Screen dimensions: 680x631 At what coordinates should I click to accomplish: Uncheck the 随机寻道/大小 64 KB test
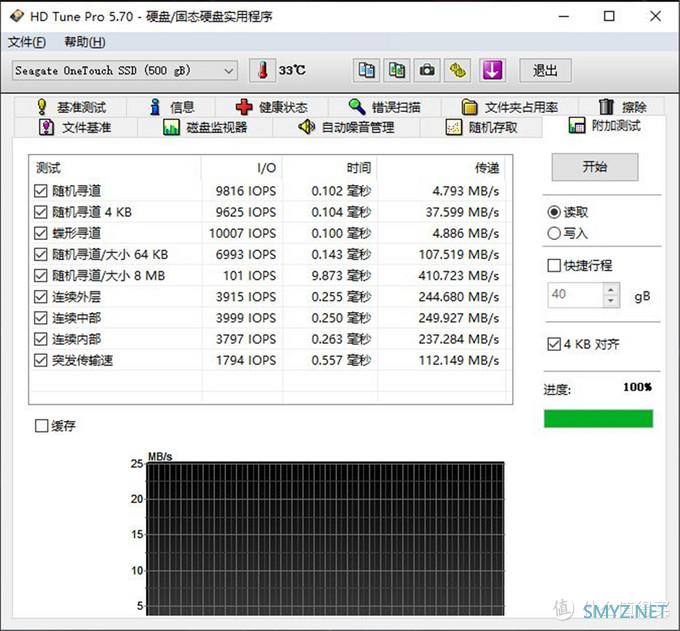pos(41,254)
